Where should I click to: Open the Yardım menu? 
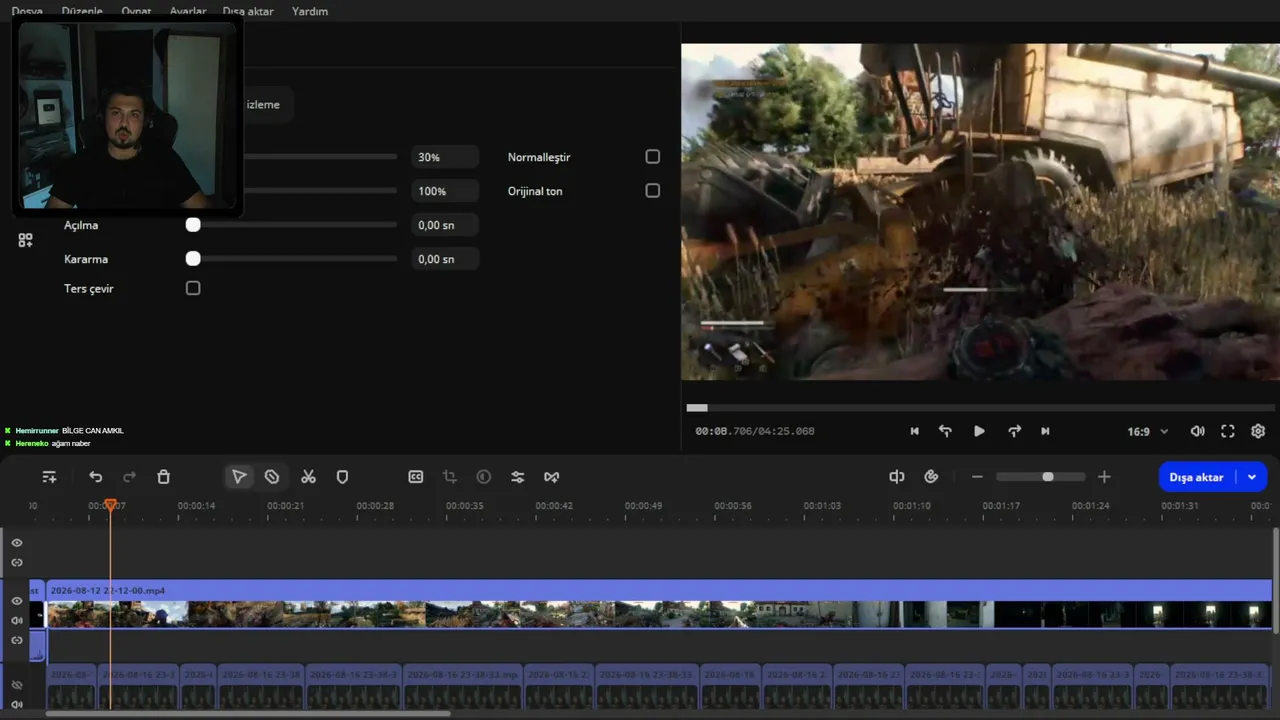310,11
